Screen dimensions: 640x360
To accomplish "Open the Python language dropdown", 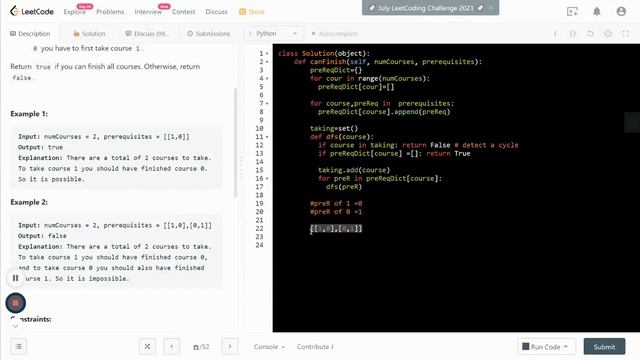I will tap(273, 33).
